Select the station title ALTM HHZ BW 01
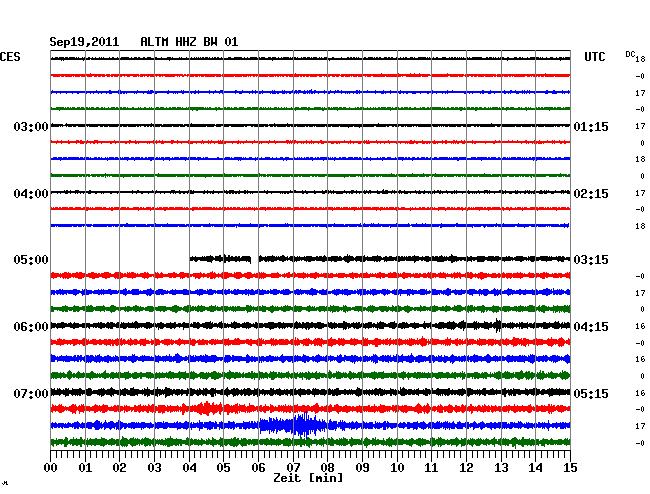This screenshot has height=494, width=650. click(189, 42)
